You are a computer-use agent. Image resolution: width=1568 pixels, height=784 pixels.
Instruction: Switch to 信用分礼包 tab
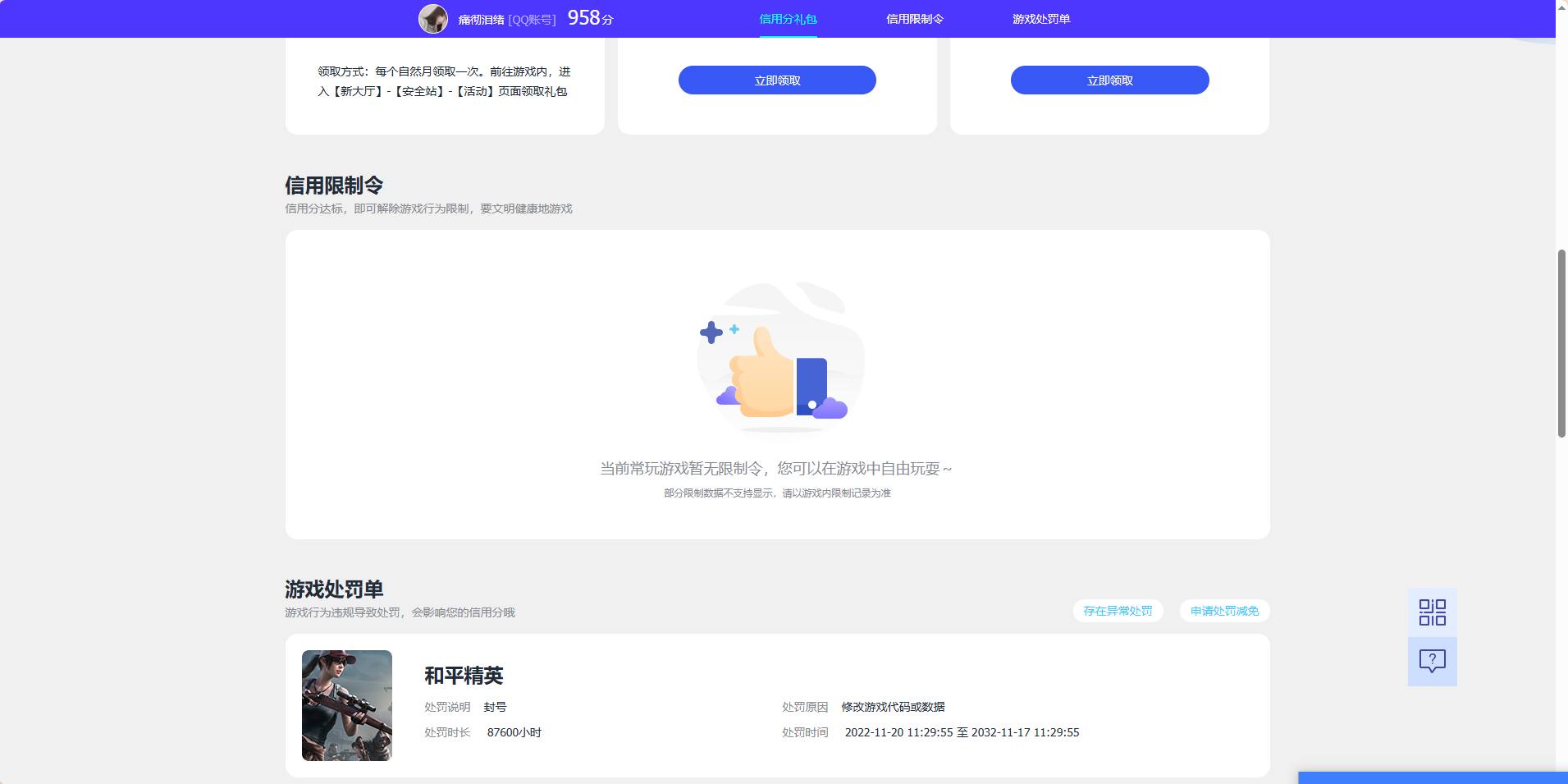point(788,19)
